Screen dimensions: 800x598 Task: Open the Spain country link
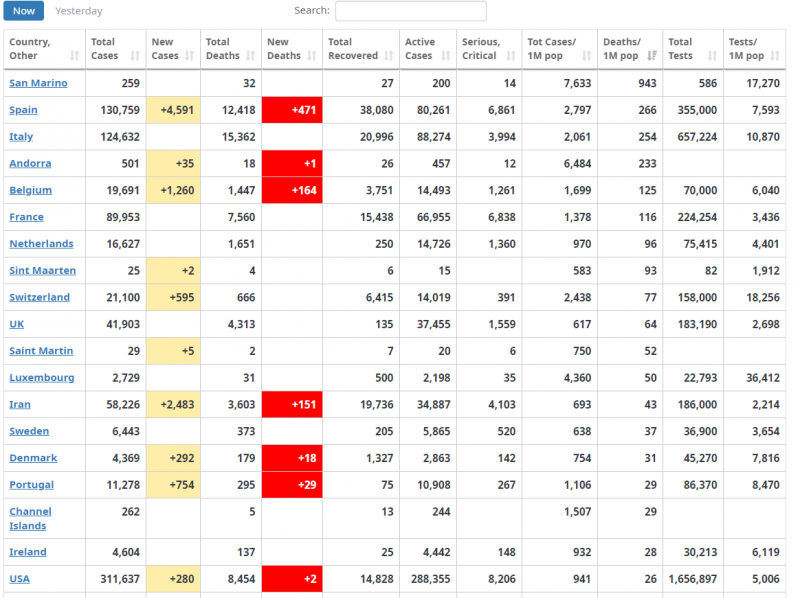24,110
